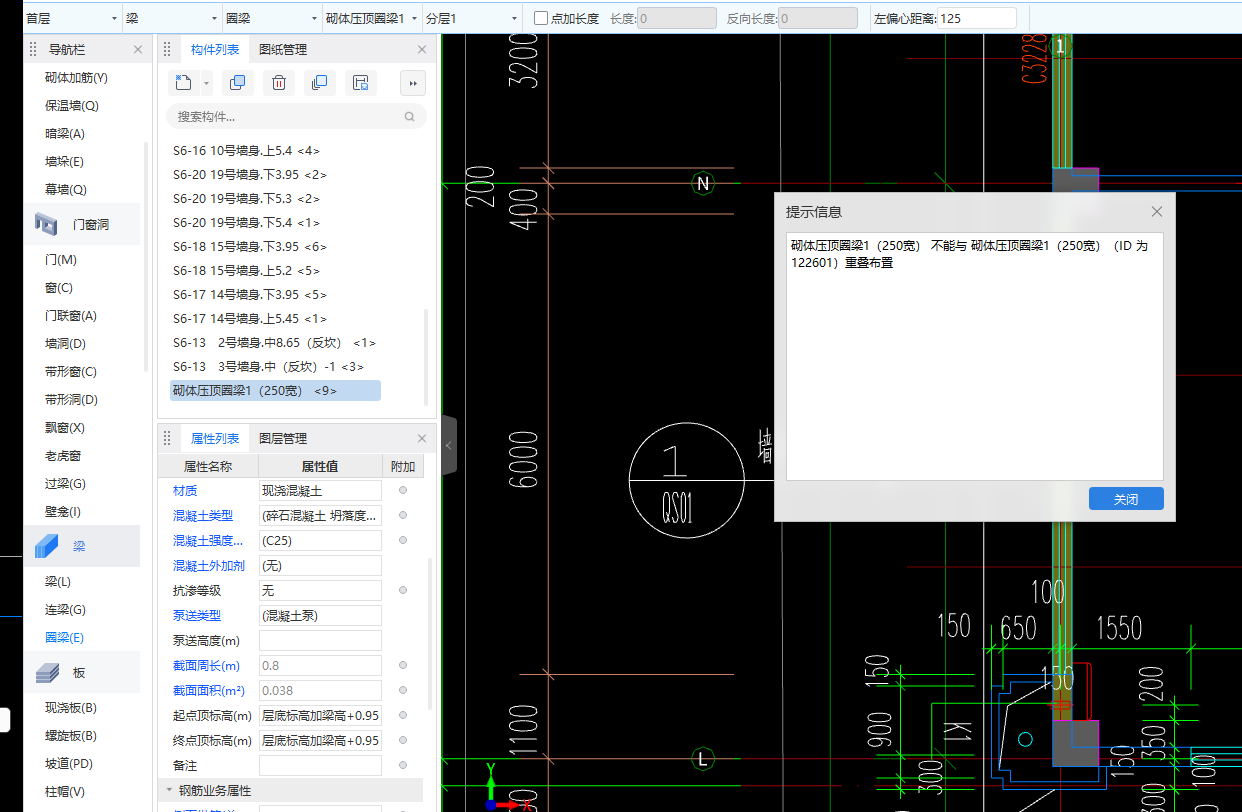
Task: Click the (C25) concrete strength value
Action: (320, 540)
